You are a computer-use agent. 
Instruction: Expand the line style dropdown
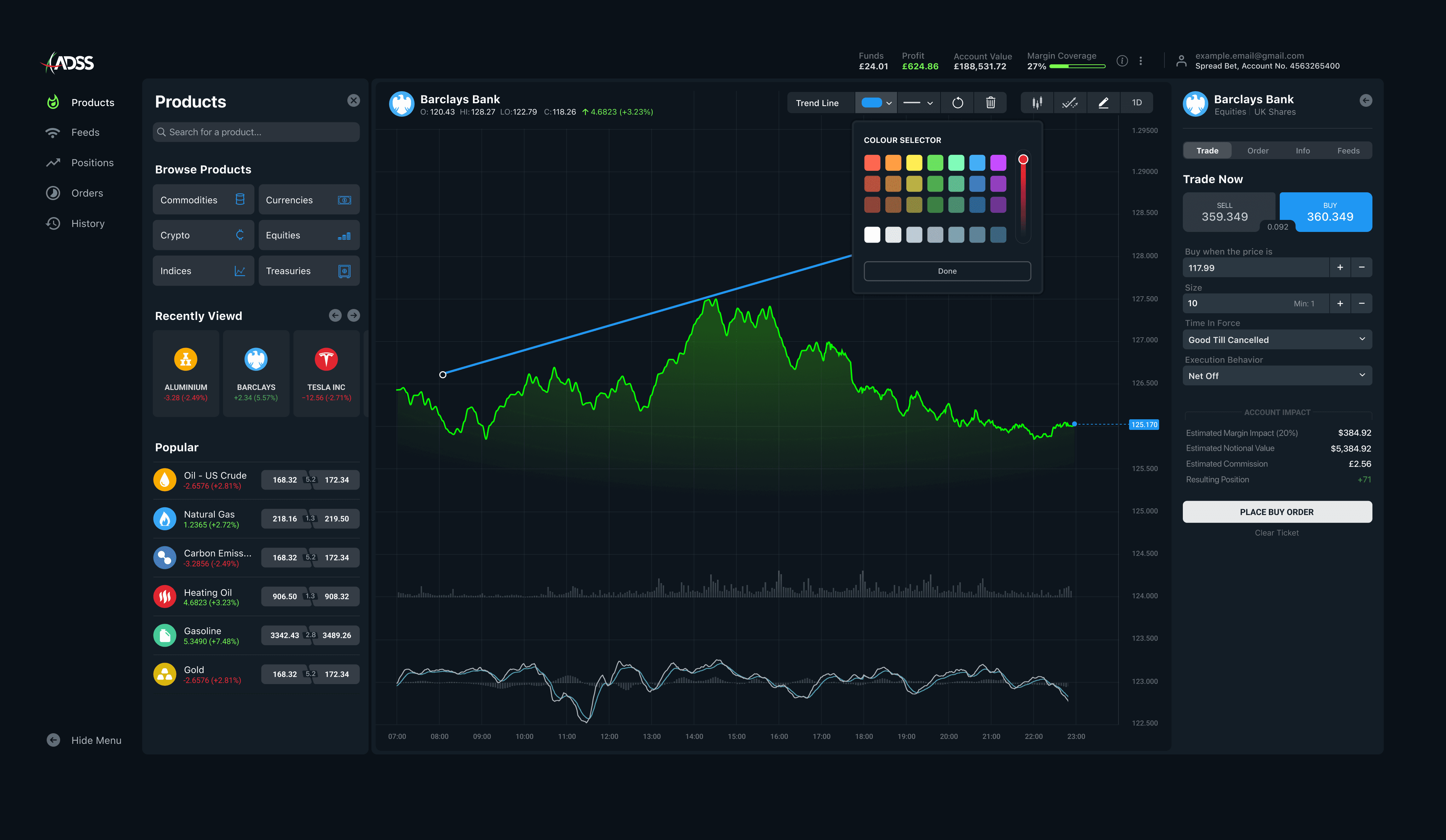coord(918,103)
